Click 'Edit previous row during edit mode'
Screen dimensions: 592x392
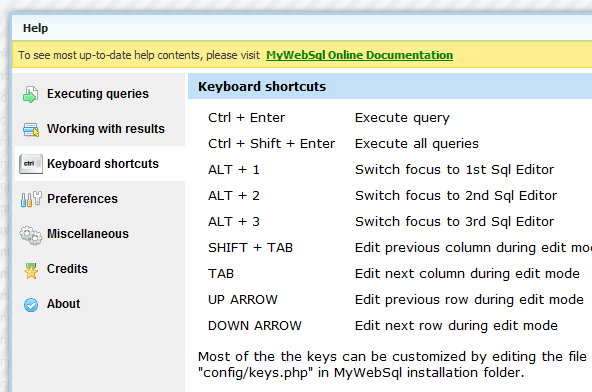point(469,300)
